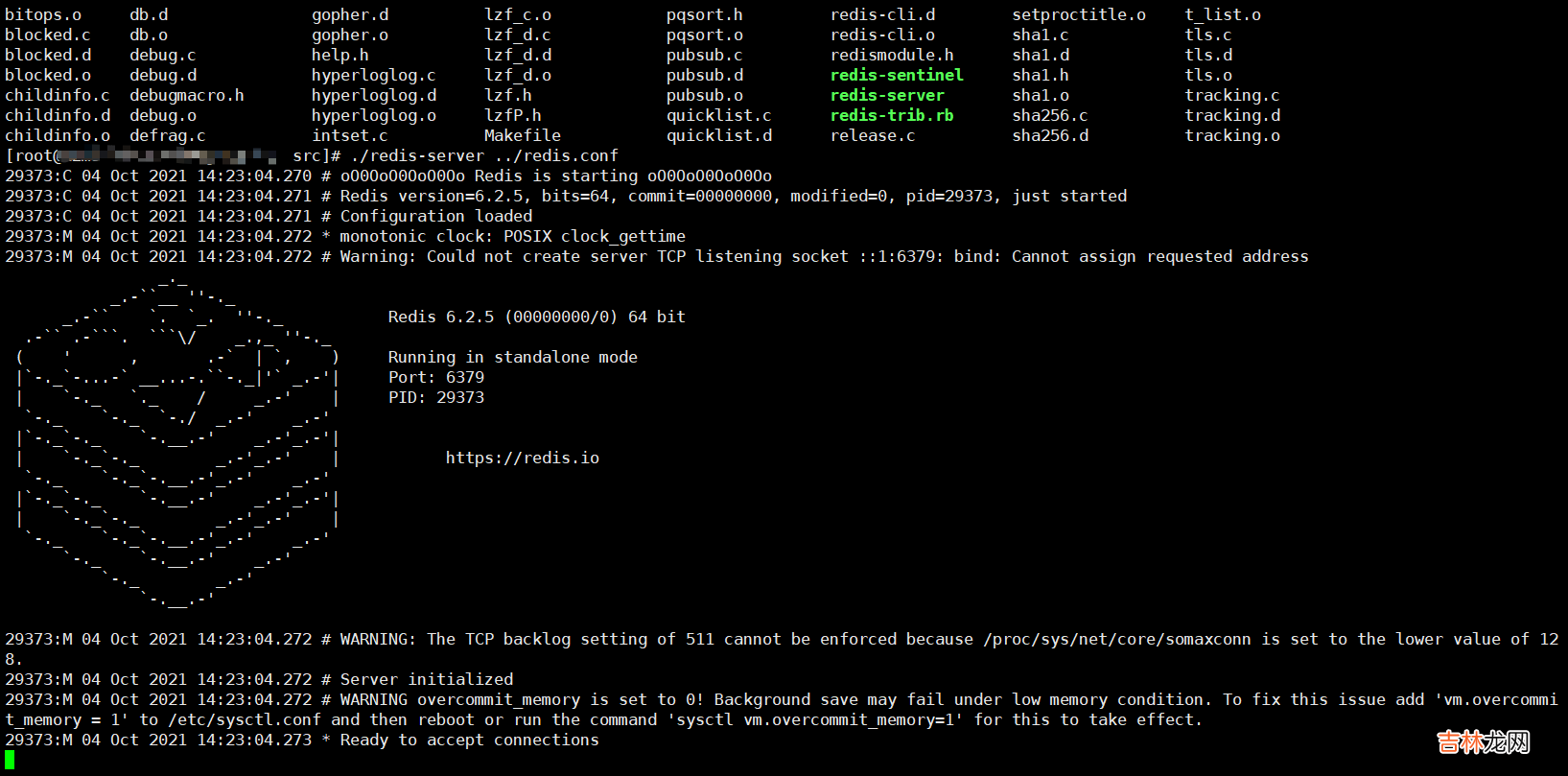Screen dimensions: 1568x776
Task: Select the tracking.c file name
Action: click(1232, 95)
